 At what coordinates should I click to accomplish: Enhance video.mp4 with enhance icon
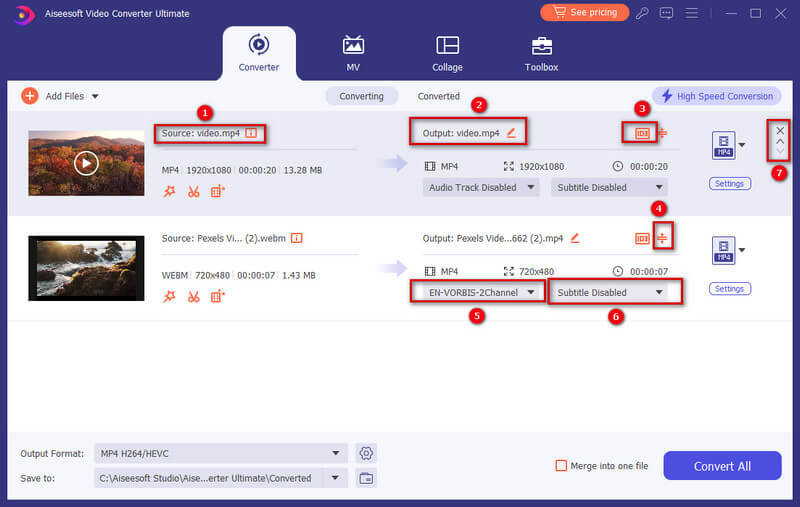(218, 192)
